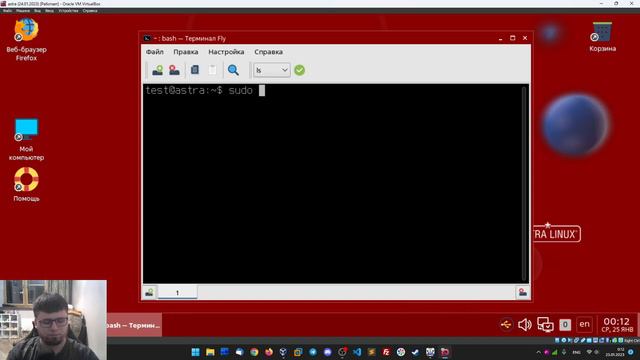Viewport: 640px width, 360px height.
Task: Open Firefox from Windows taskbar
Action: click(269, 352)
